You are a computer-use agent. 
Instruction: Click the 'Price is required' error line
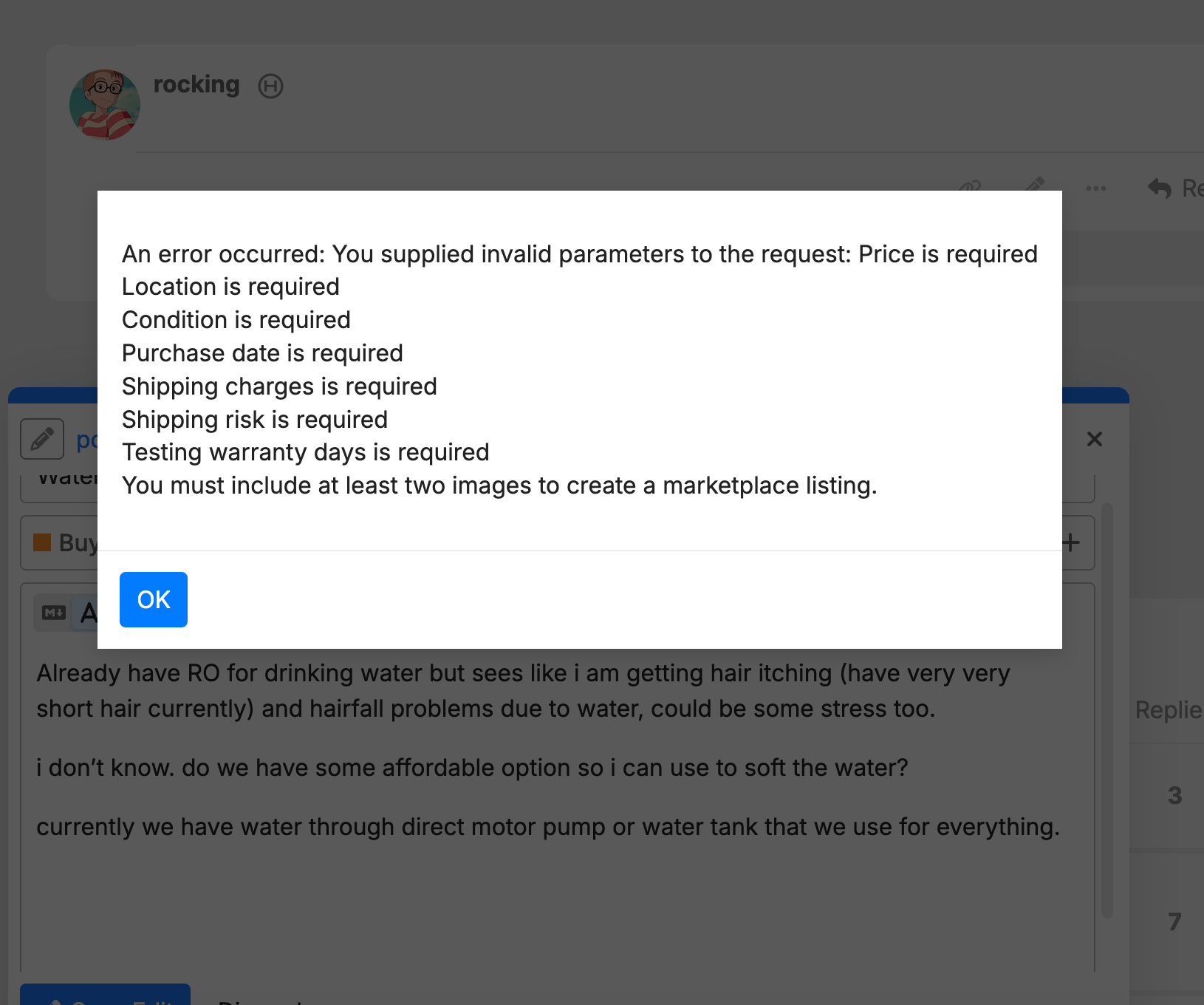tap(948, 254)
